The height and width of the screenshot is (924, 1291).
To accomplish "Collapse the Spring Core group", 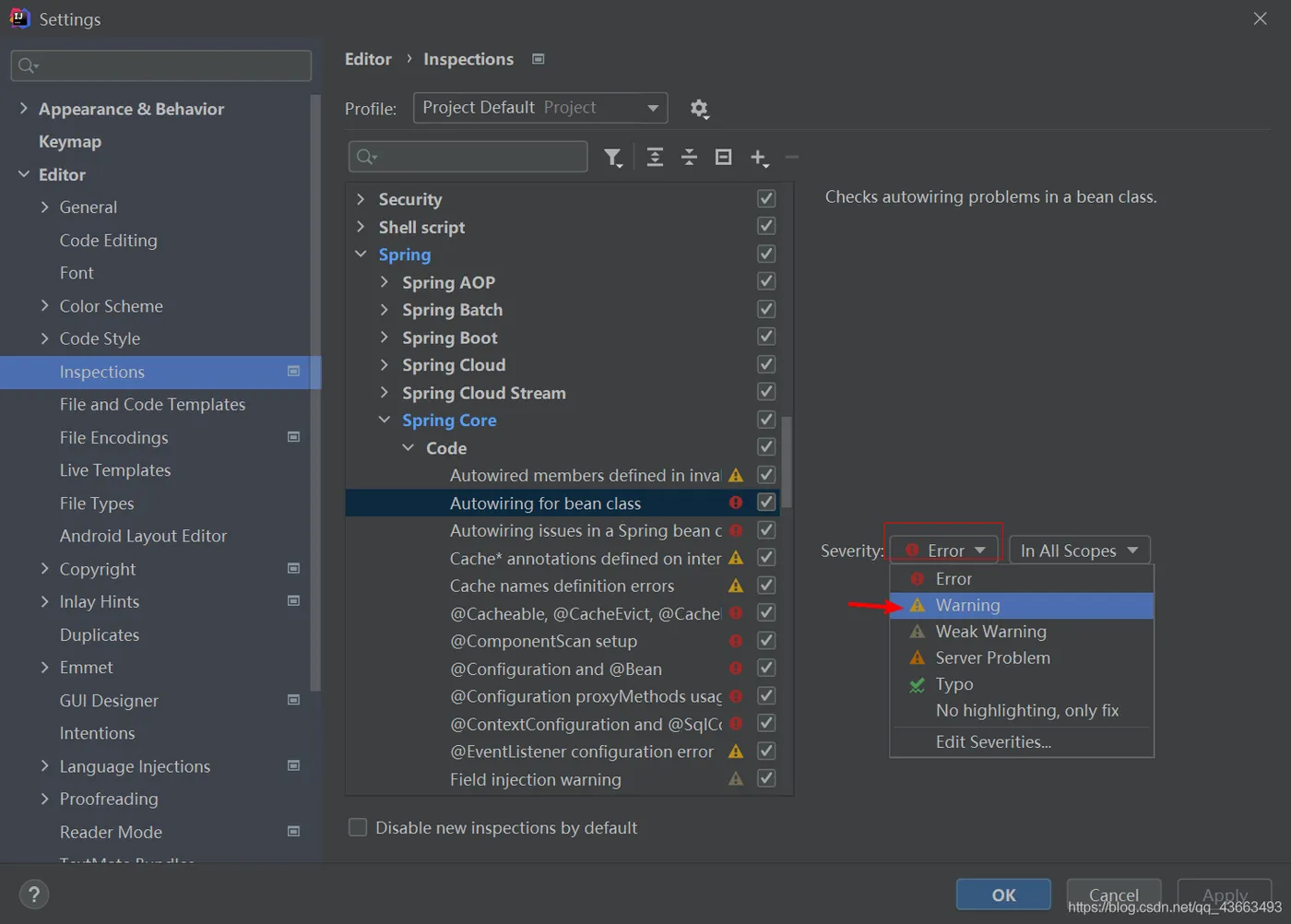I will [385, 420].
